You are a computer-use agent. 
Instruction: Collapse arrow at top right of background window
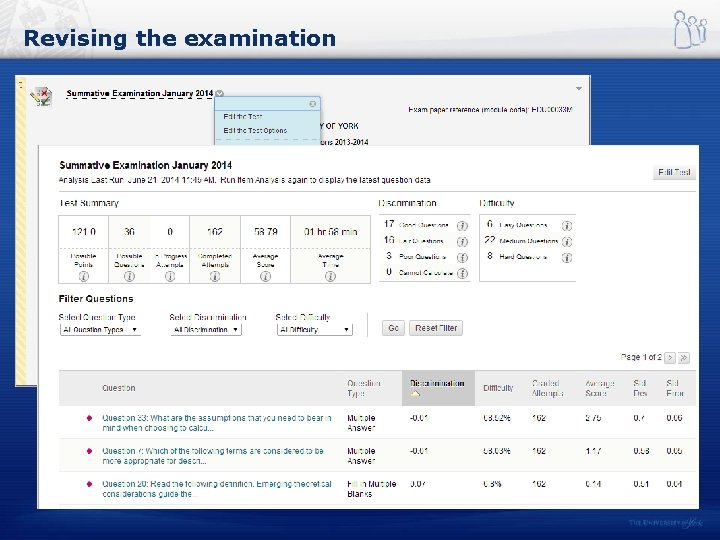(579, 88)
